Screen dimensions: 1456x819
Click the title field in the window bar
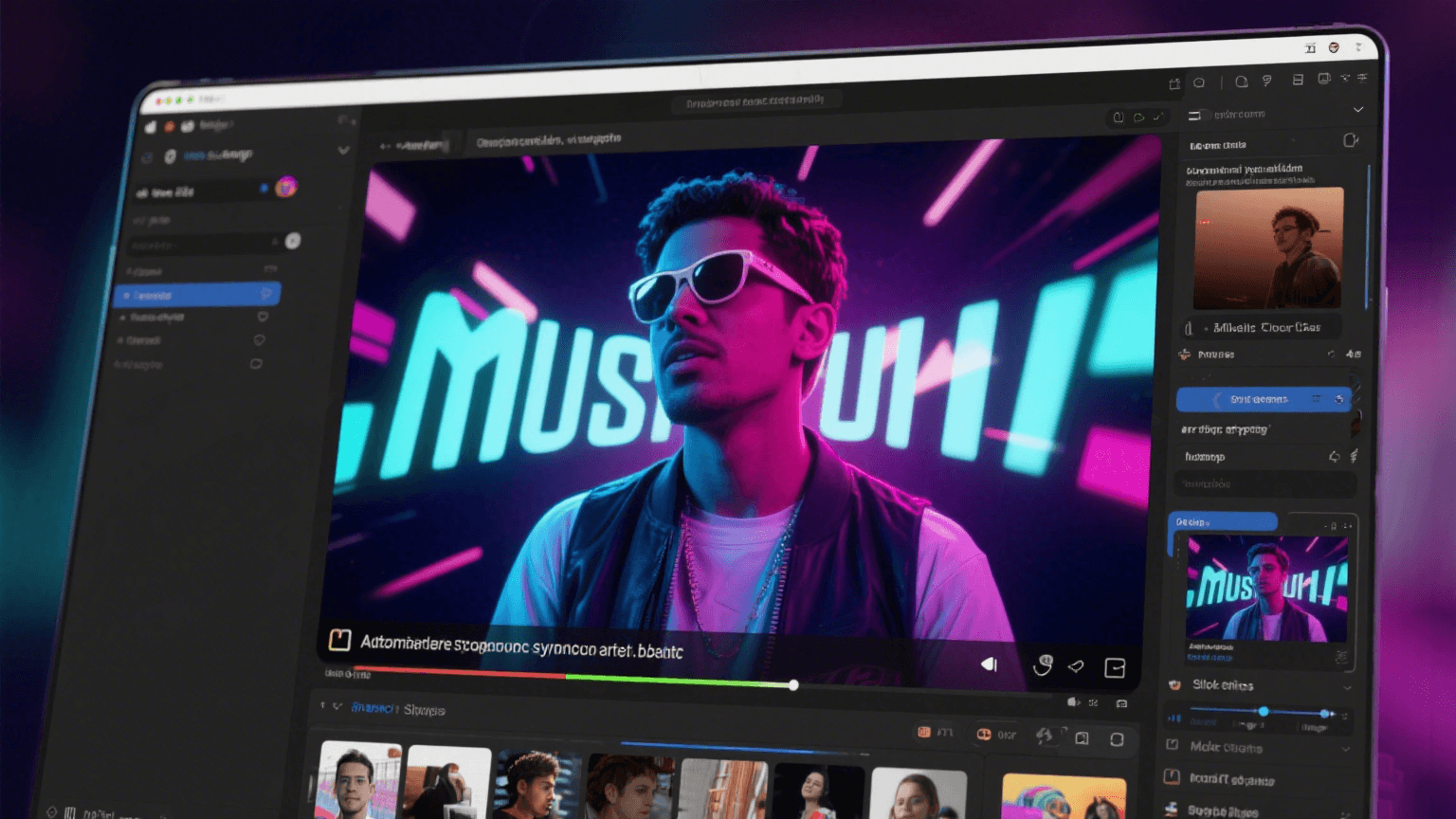point(755,100)
